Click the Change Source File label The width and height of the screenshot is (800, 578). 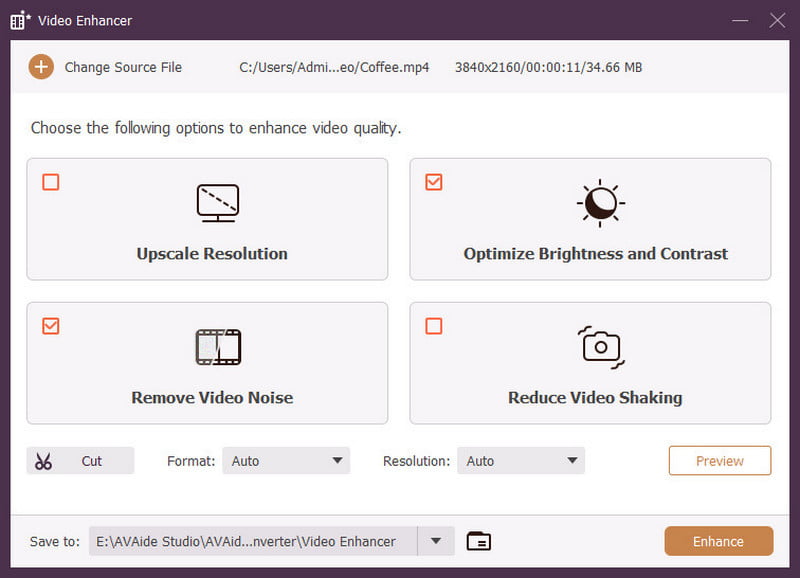point(123,67)
